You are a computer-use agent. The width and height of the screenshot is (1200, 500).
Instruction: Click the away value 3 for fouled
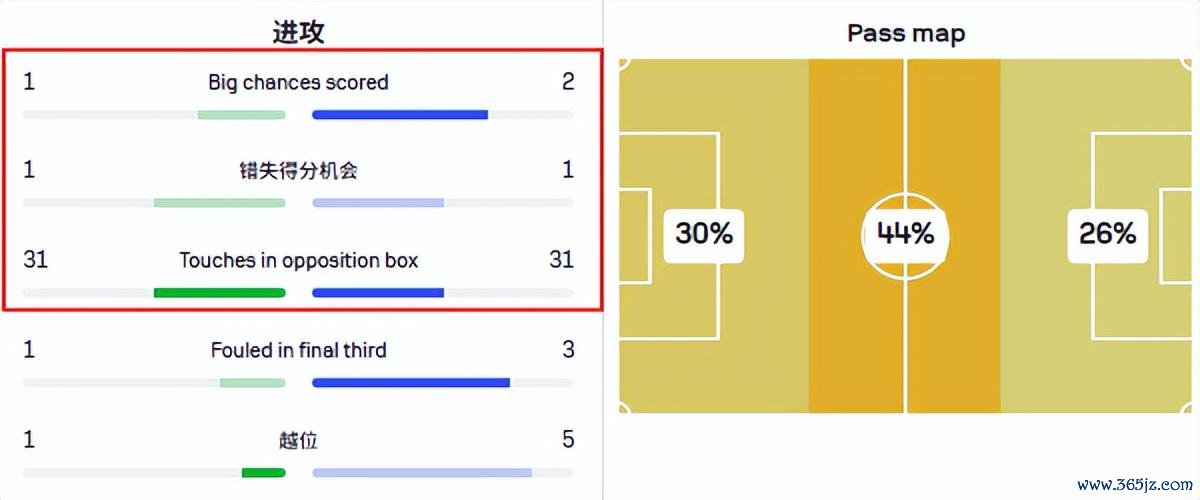pos(568,350)
